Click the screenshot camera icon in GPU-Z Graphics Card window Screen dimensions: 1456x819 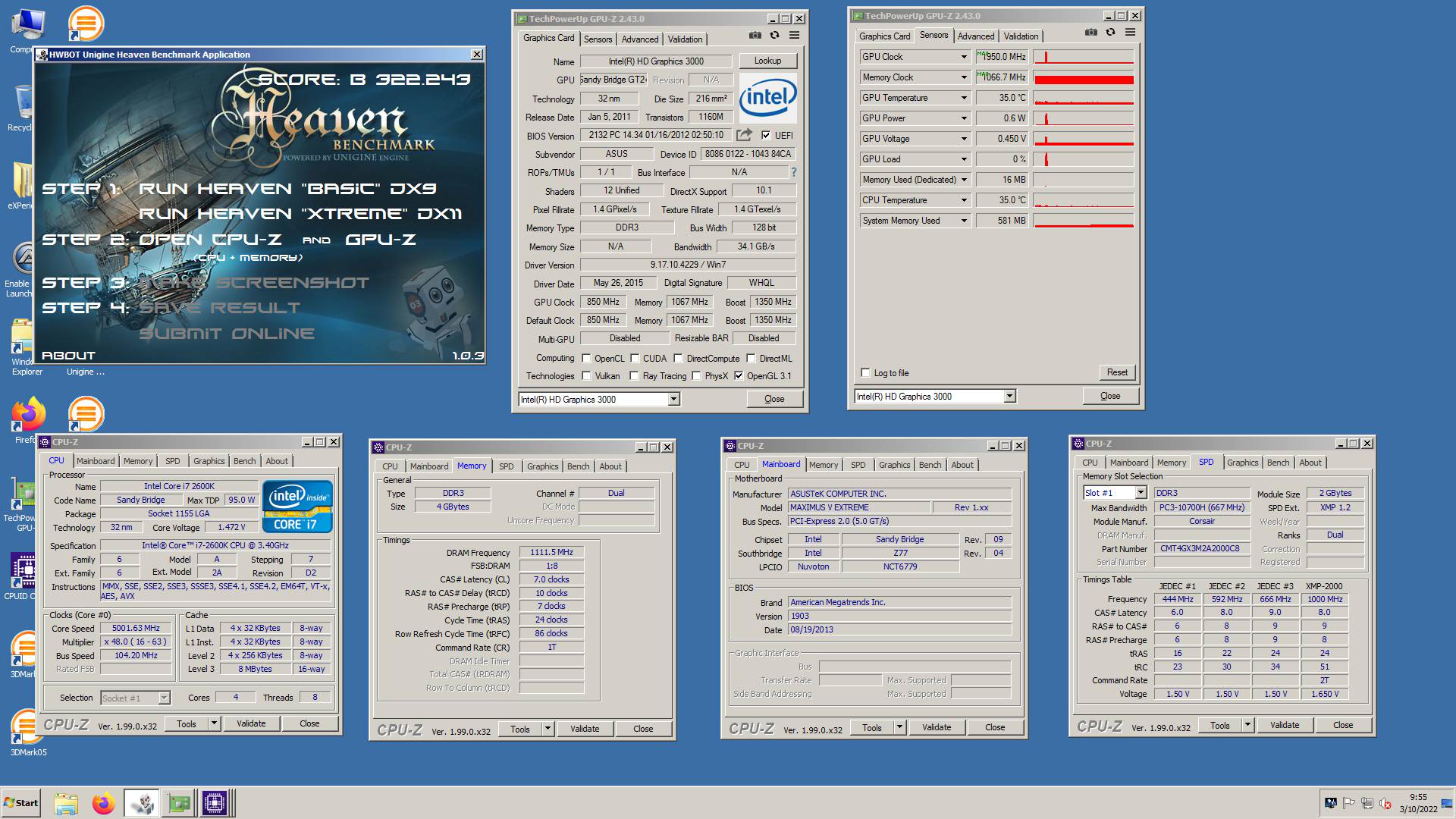[755, 36]
